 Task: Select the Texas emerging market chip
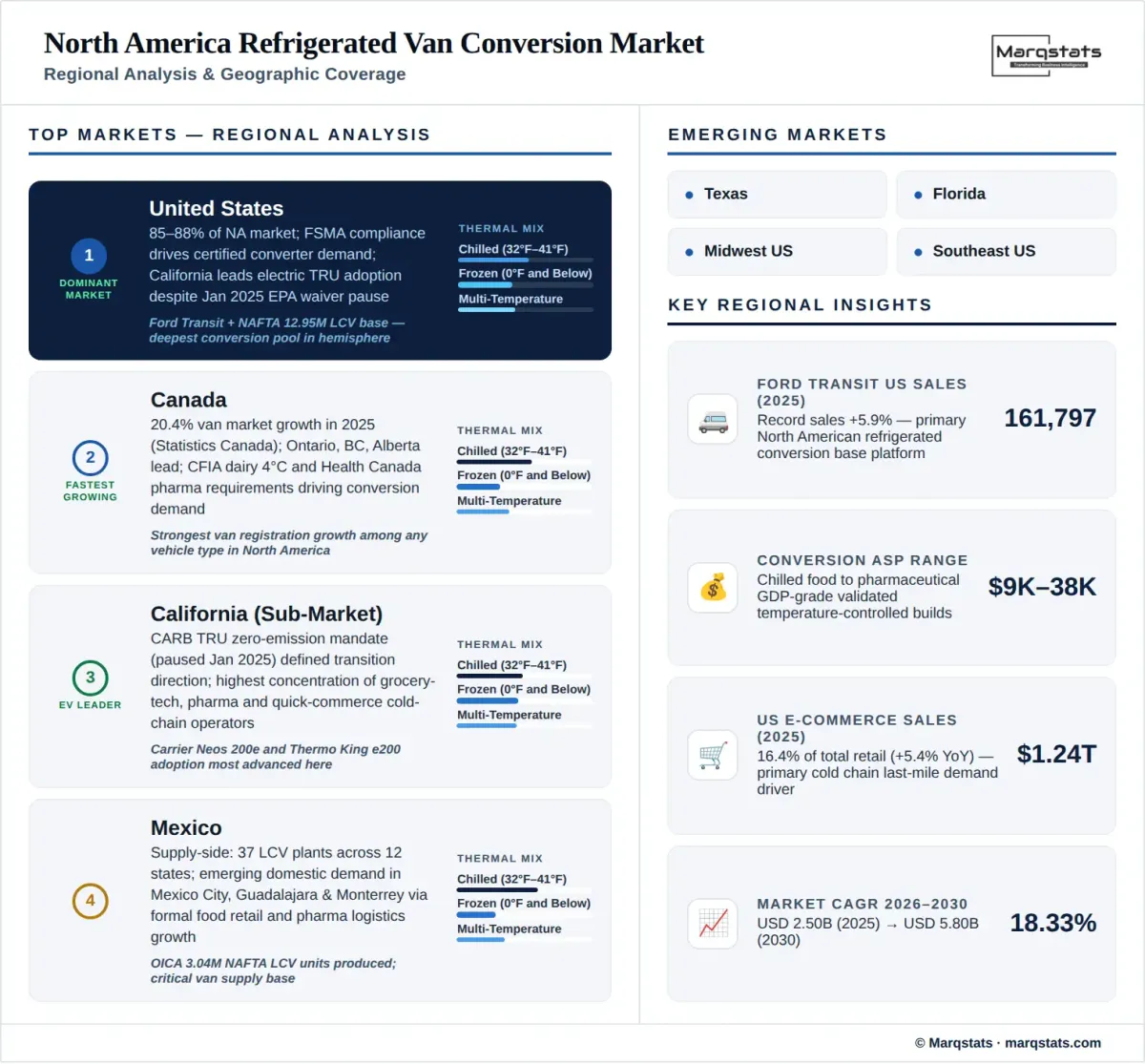tap(778, 195)
